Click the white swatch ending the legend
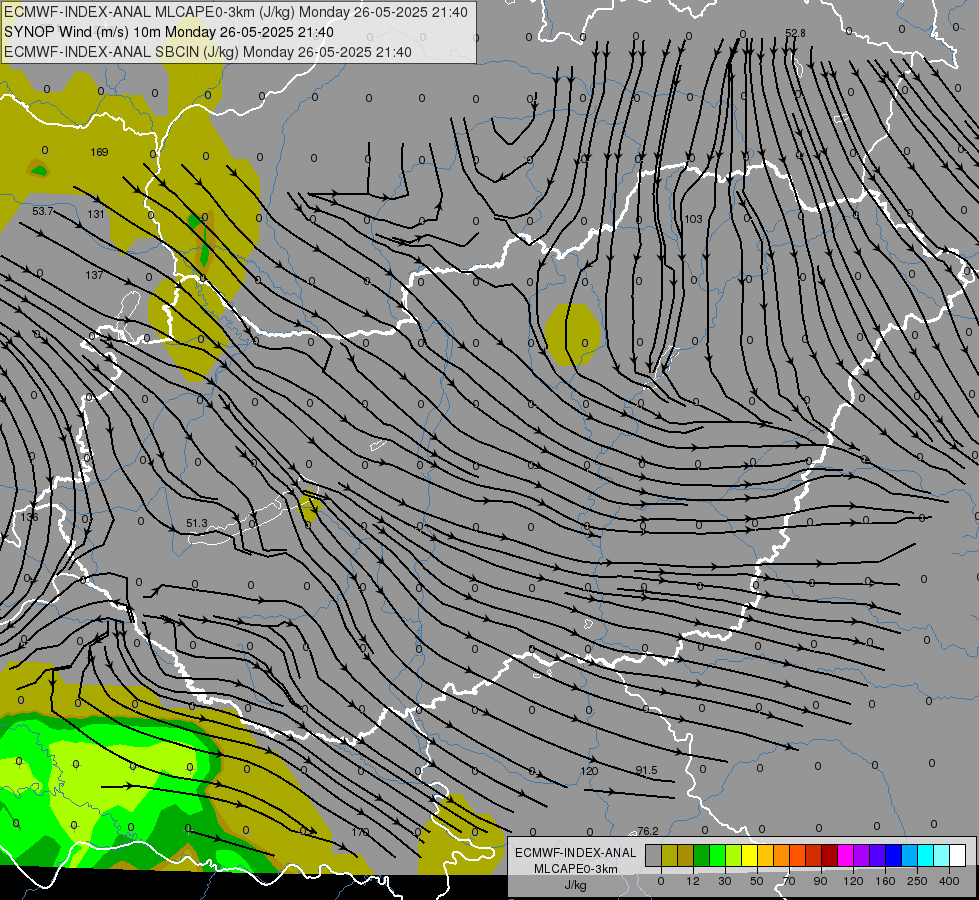This screenshot has height=900, width=979. click(957, 855)
